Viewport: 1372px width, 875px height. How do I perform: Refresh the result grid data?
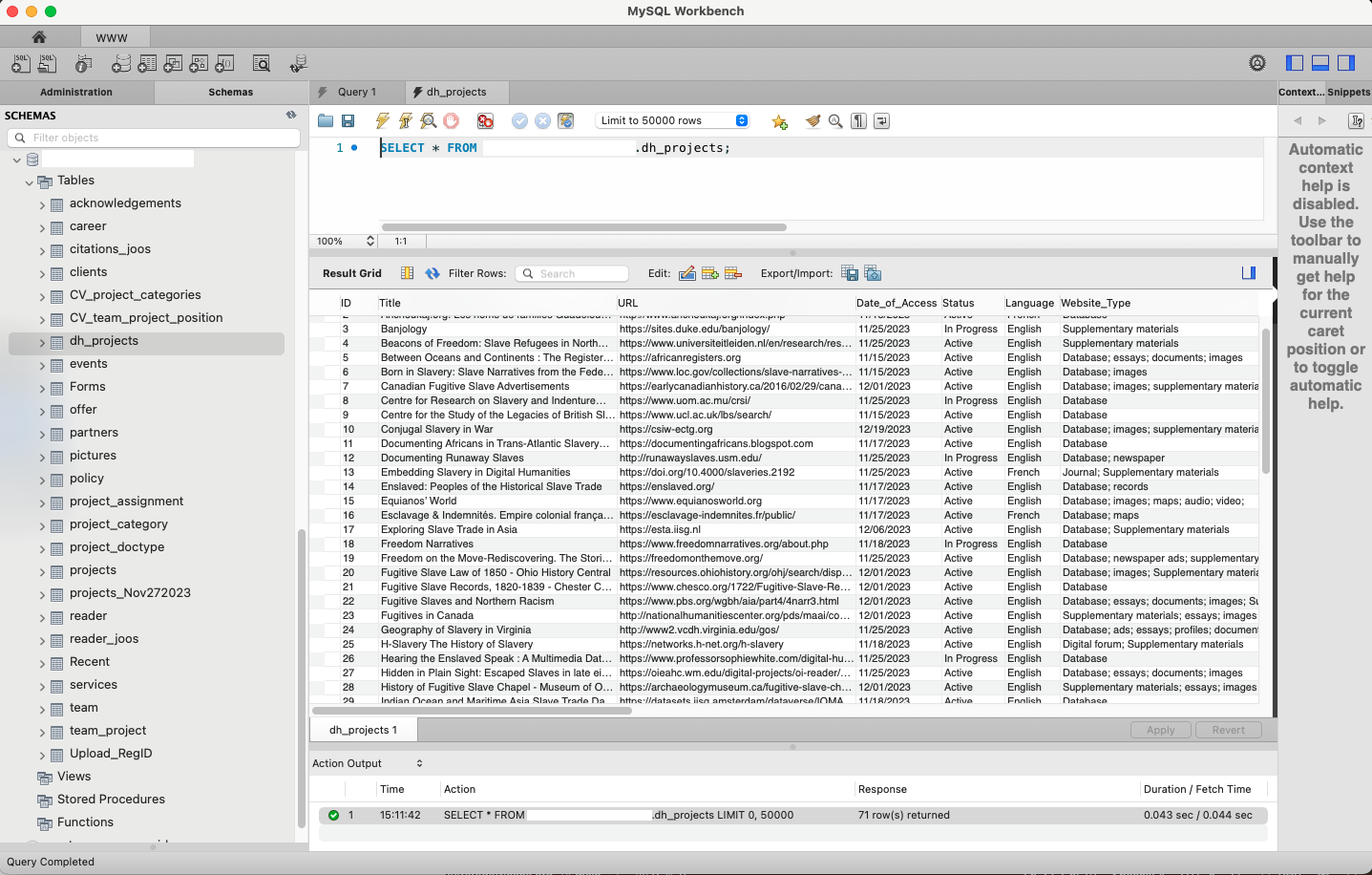pyautogui.click(x=433, y=273)
